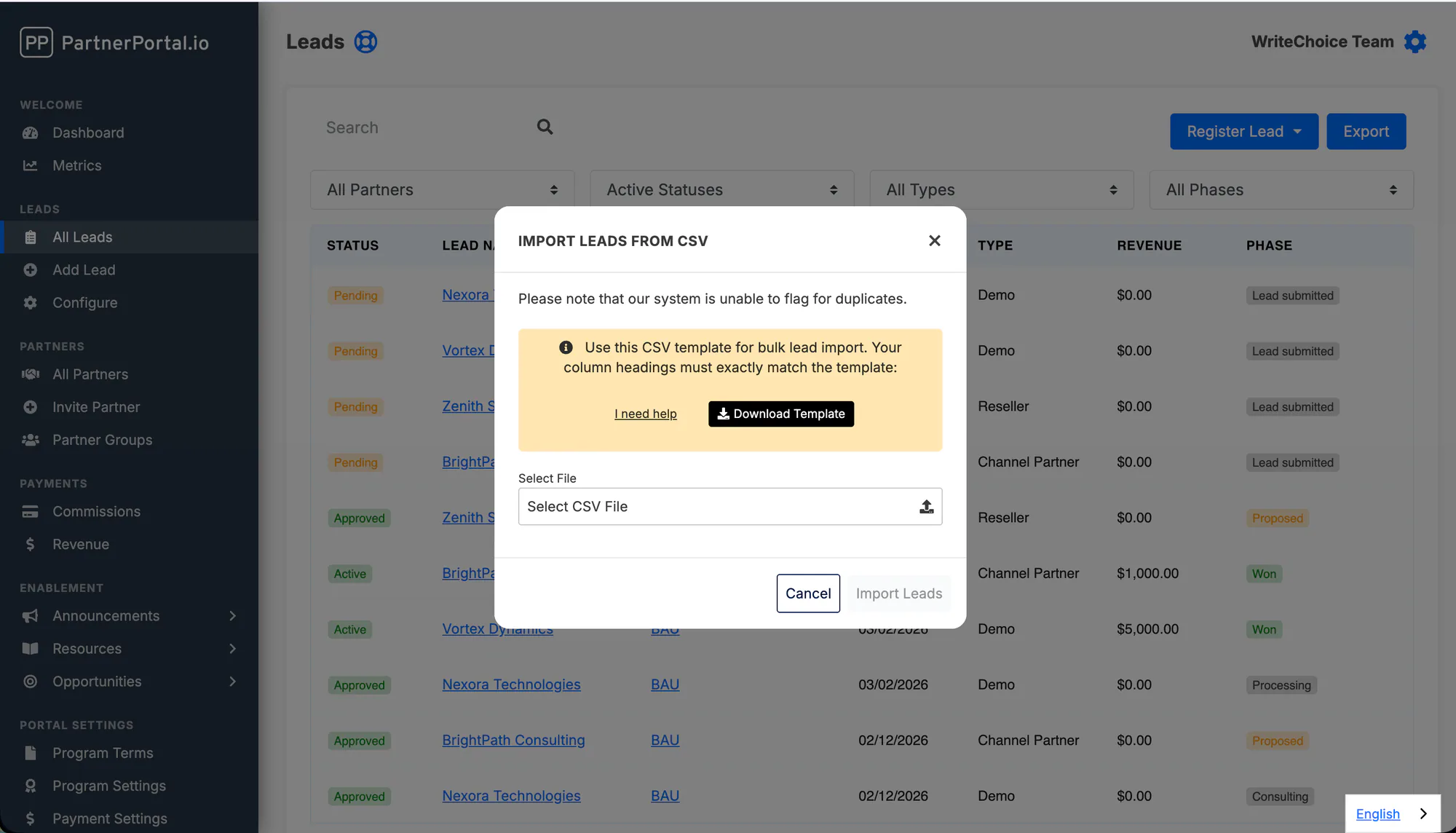Cancel the CSV import dialog
Image resolution: width=1456 pixels, height=833 pixels.
[808, 593]
